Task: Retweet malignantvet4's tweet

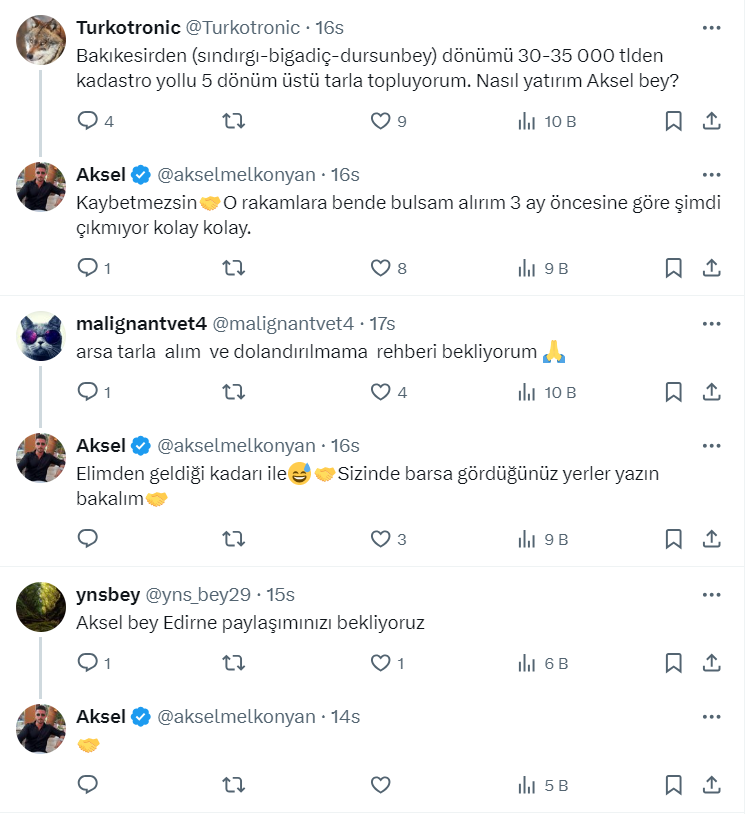Action: [x=233, y=392]
